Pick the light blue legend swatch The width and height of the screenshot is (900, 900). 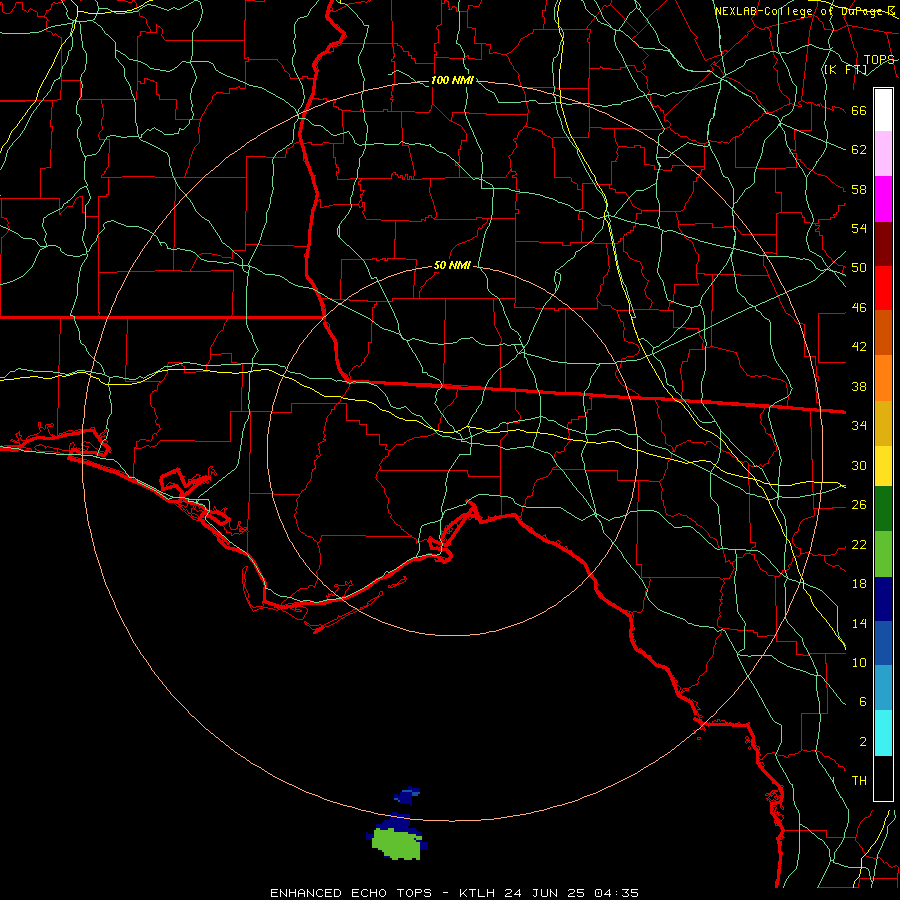click(883, 688)
